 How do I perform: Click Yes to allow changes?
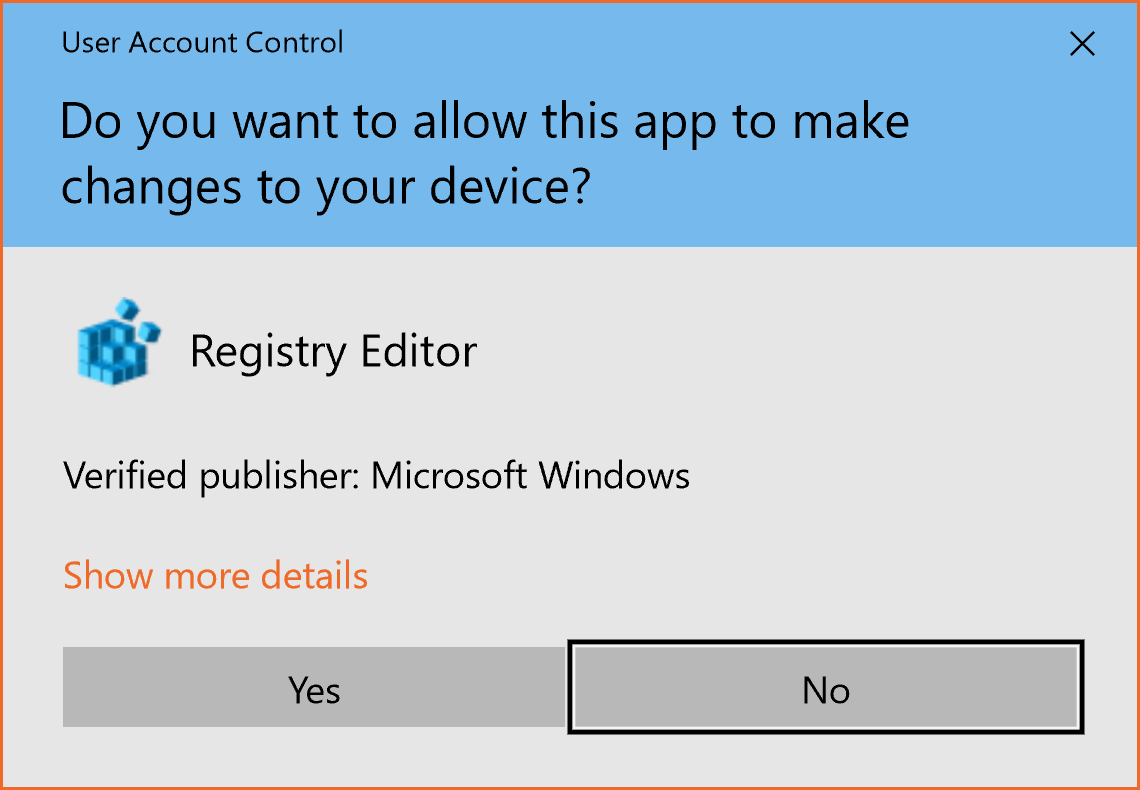click(314, 688)
